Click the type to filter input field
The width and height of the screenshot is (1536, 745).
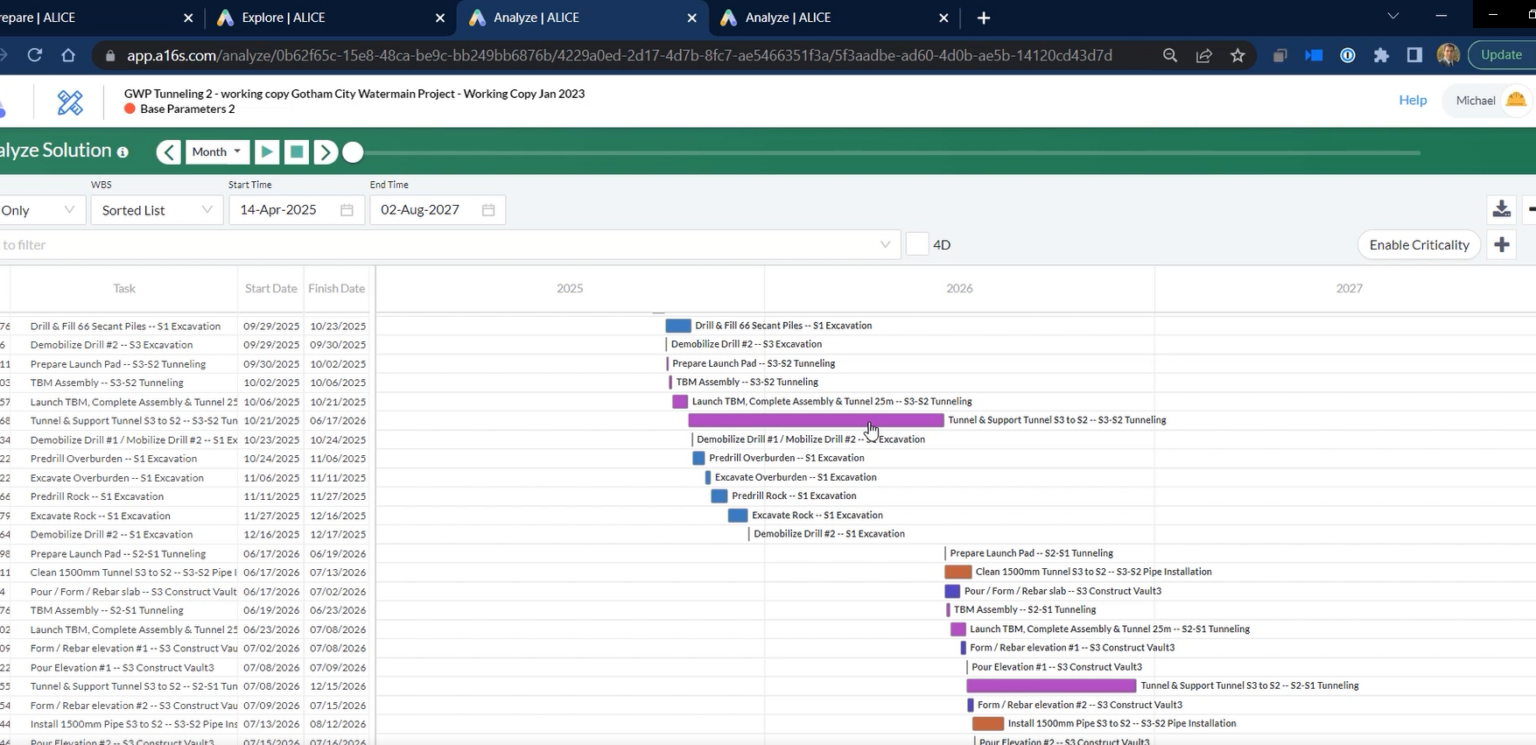point(400,244)
